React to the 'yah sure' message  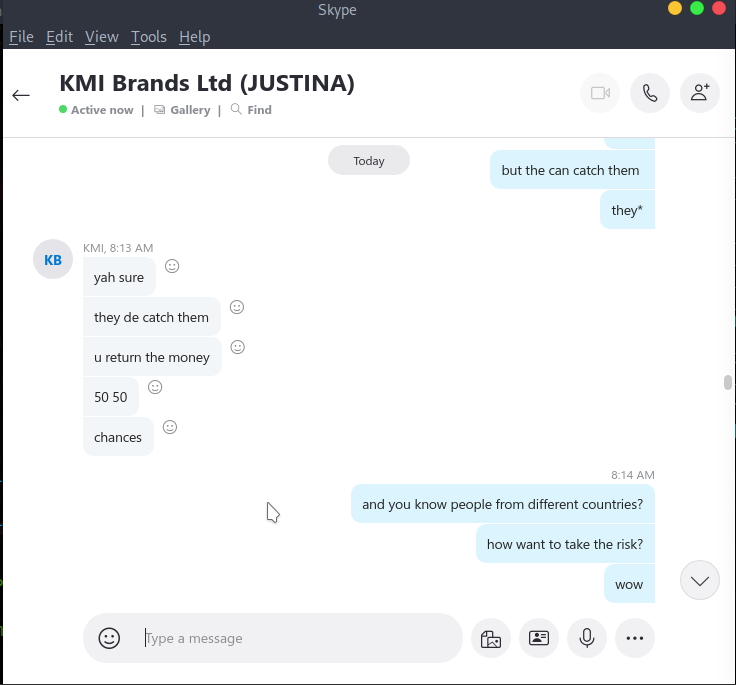[x=172, y=266]
